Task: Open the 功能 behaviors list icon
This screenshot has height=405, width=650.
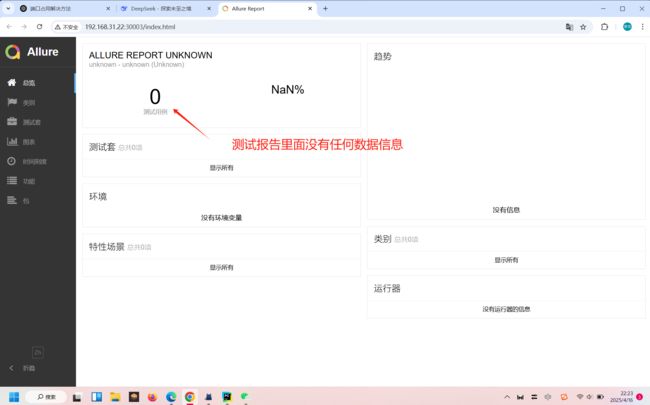Action: click(x=12, y=181)
